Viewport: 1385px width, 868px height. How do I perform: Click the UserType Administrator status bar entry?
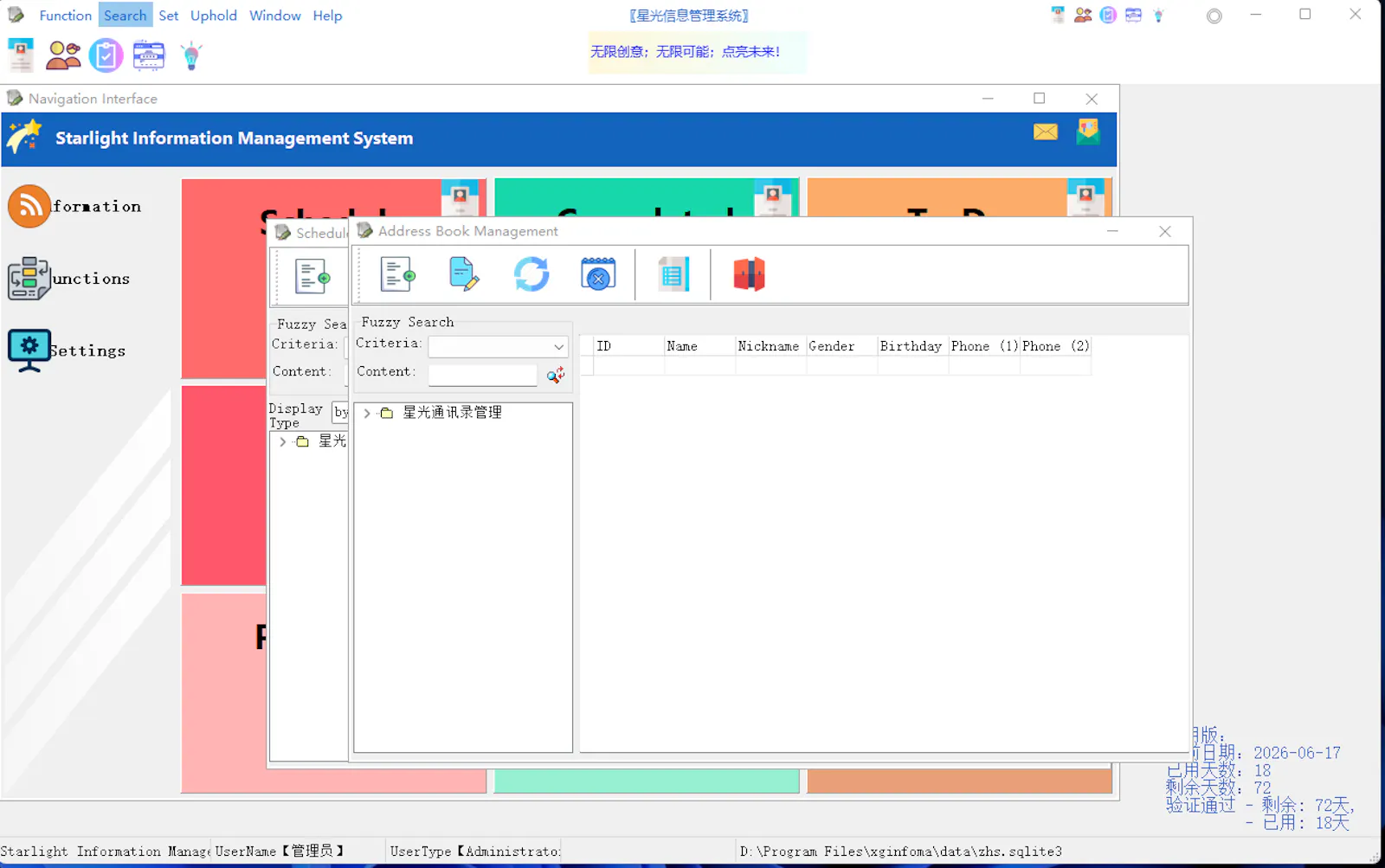[474, 852]
